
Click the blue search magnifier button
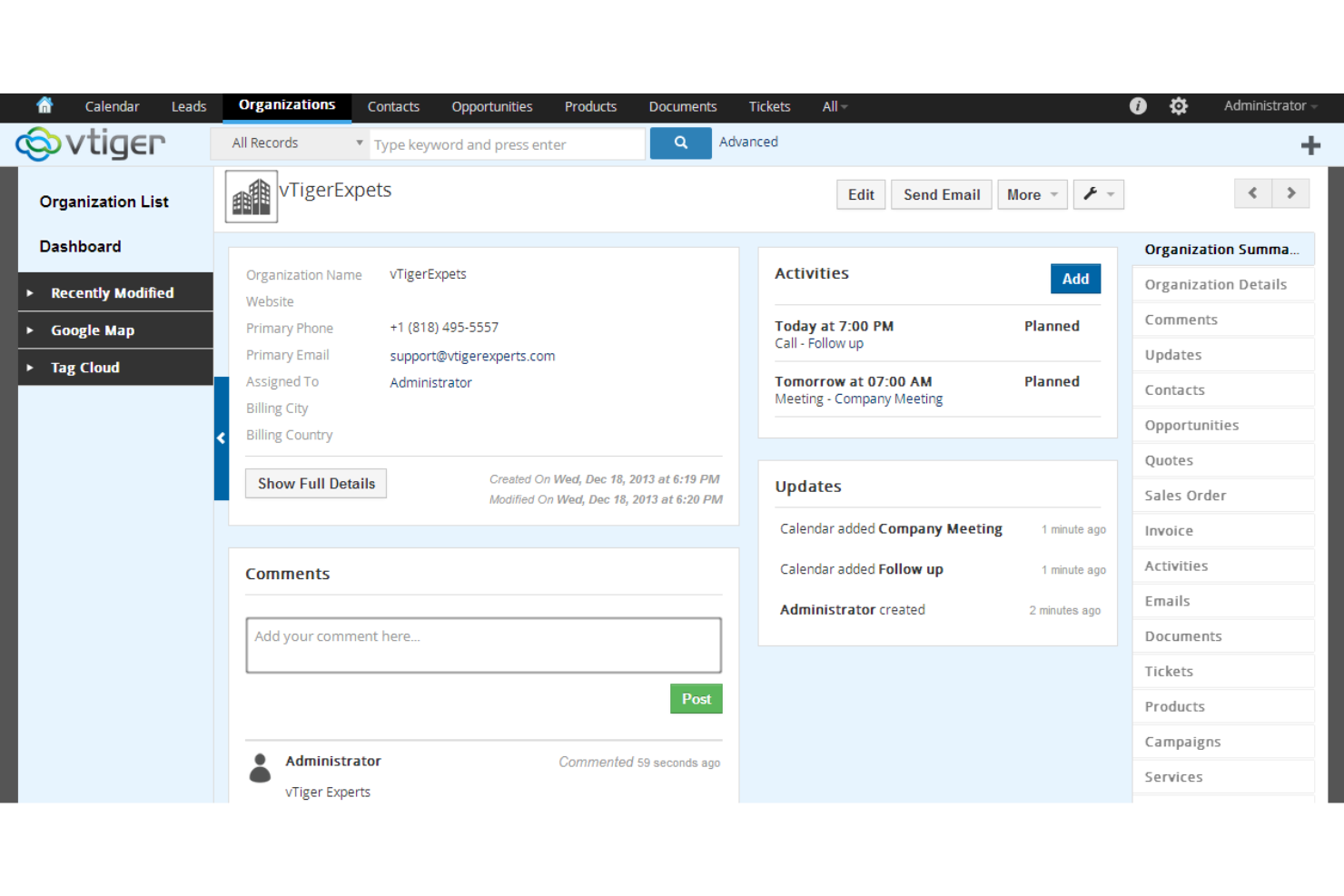[681, 143]
